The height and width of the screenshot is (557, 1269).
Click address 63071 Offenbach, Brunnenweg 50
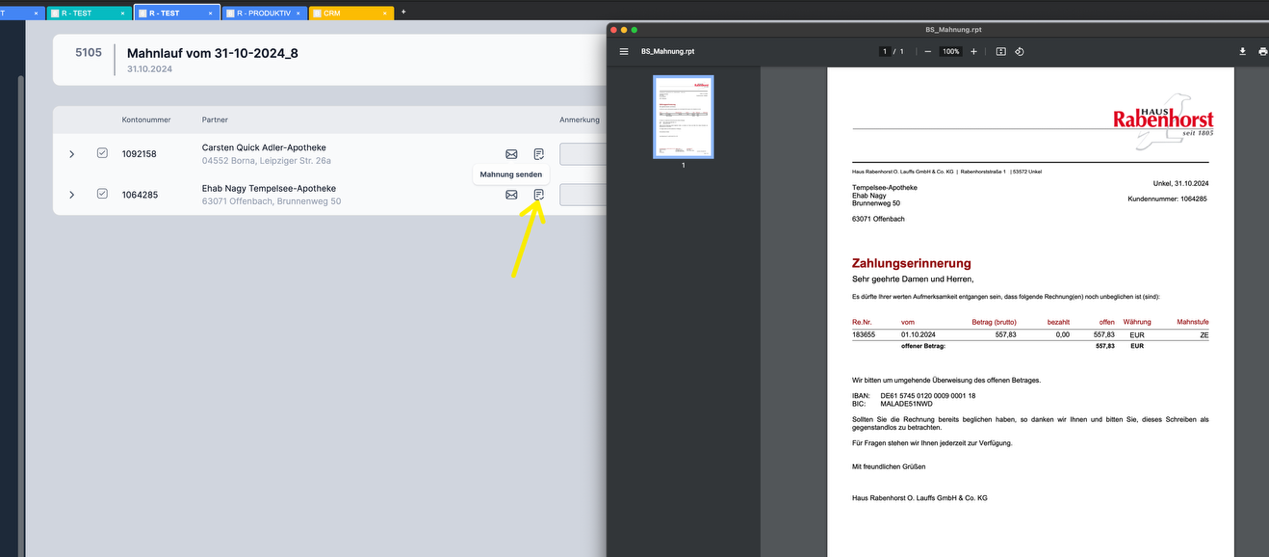271,201
